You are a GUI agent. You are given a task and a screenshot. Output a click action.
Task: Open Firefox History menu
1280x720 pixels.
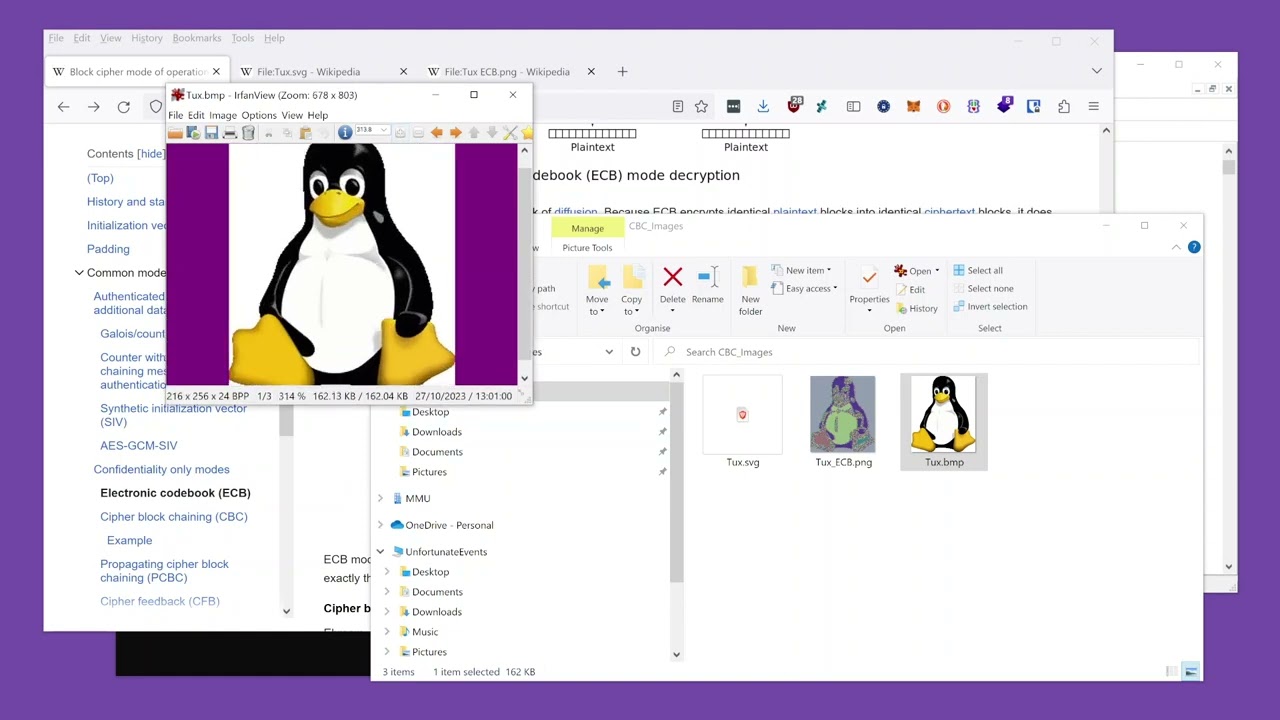[146, 38]
